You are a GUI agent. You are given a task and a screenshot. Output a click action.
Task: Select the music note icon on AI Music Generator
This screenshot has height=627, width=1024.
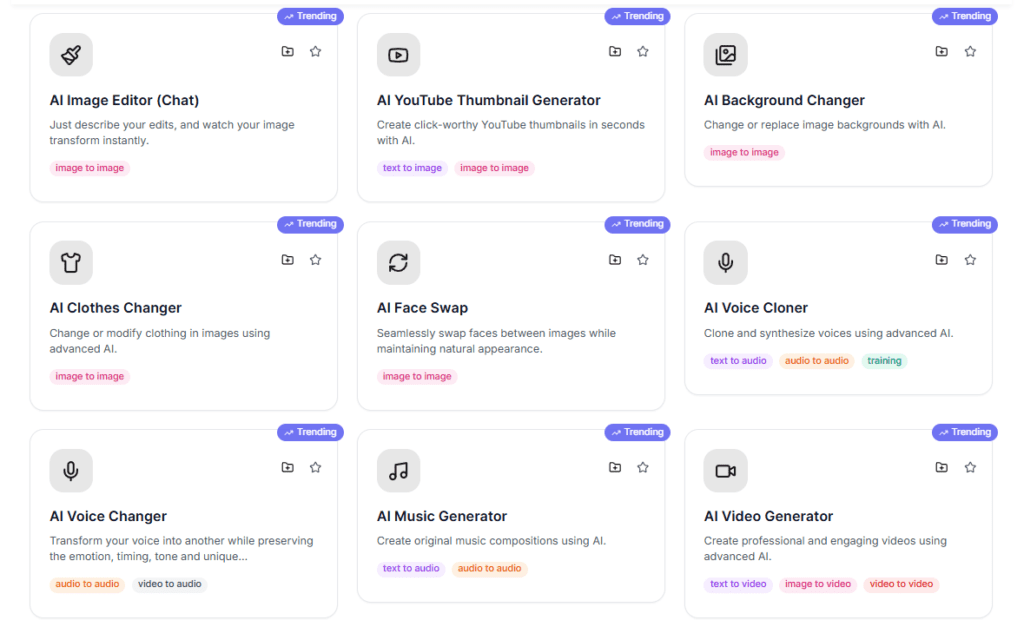pos(398,471)
